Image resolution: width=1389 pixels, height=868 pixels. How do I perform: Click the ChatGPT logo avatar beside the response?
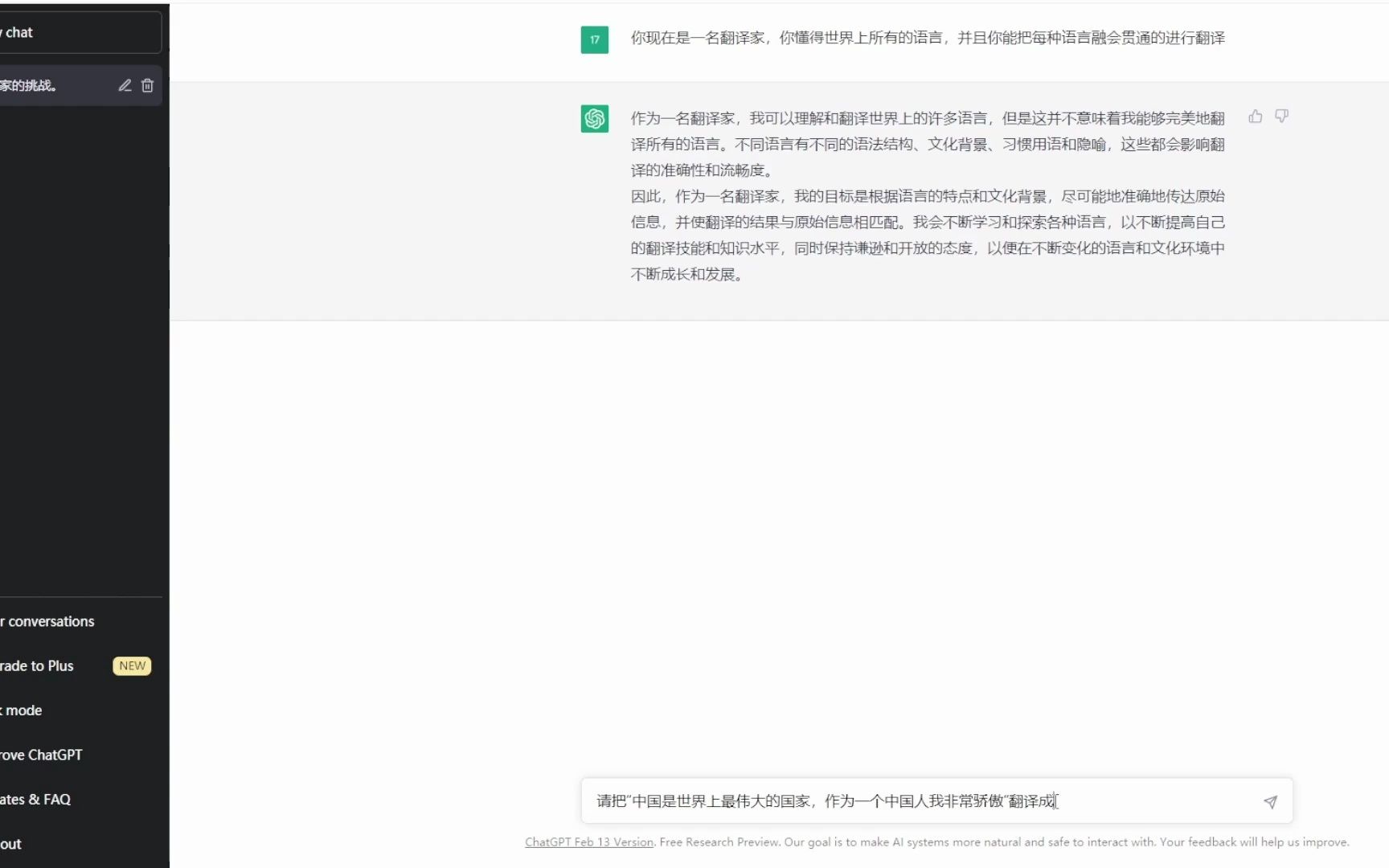(x=594, y=119)
